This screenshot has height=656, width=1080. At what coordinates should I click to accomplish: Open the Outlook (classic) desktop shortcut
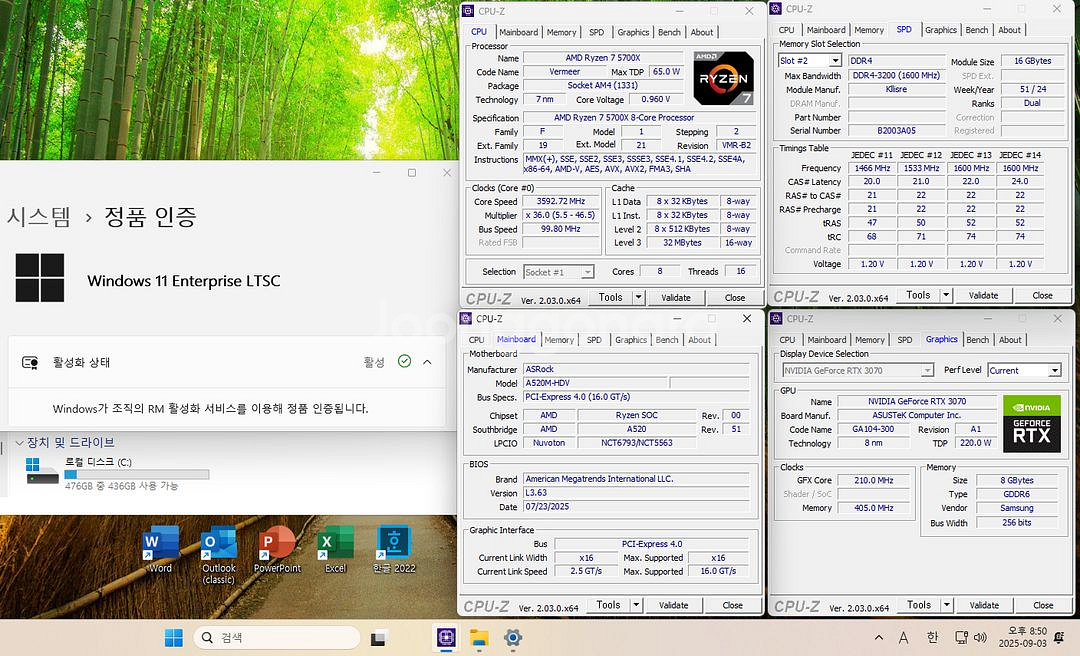click(x=218, y=554)
